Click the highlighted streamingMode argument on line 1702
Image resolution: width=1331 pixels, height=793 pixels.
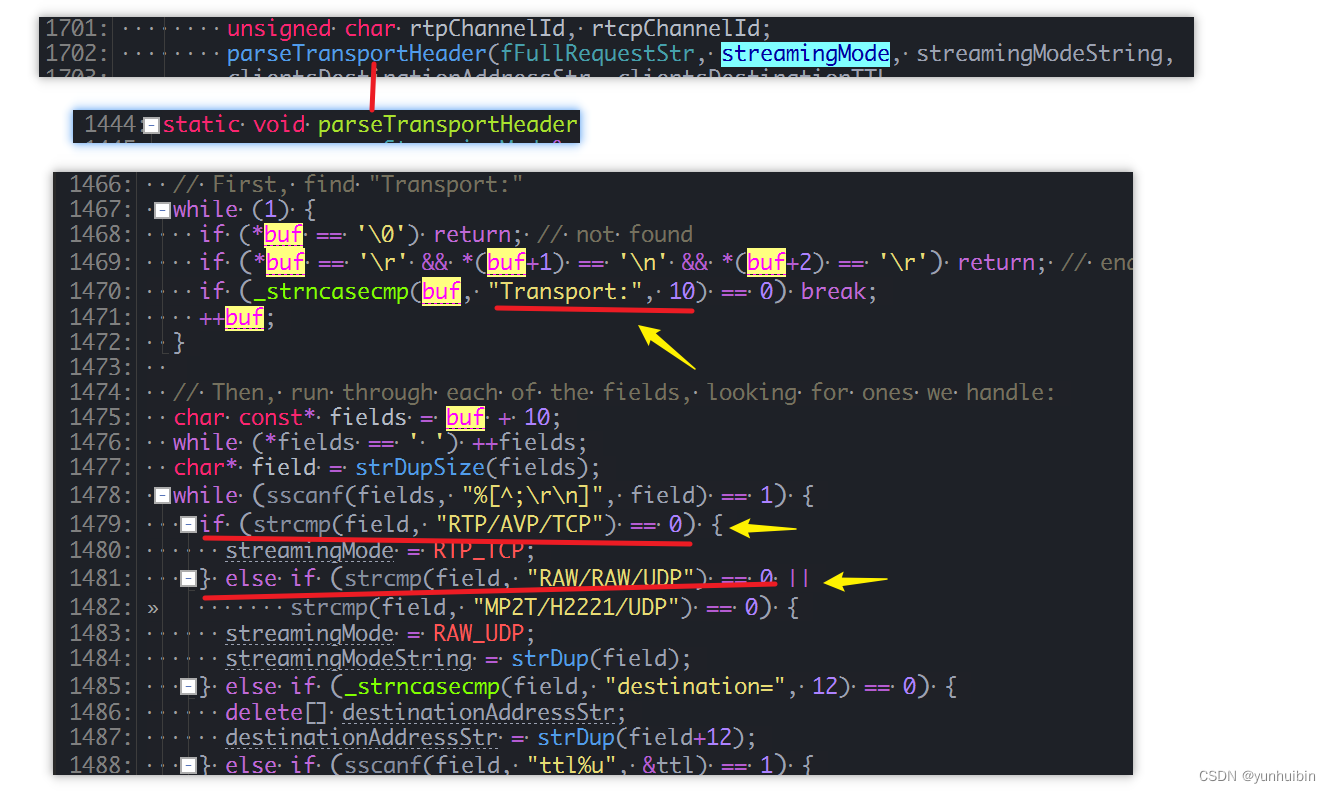point(805,53)
